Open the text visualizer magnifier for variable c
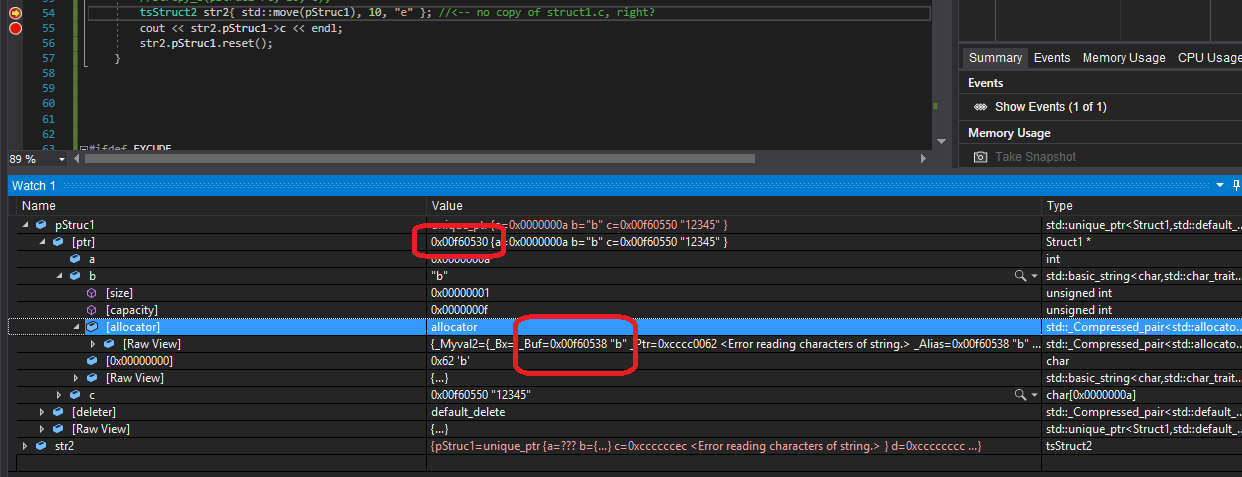Image resolution: width=1242 pixels, height=477 pixels. click(1020, 395)
